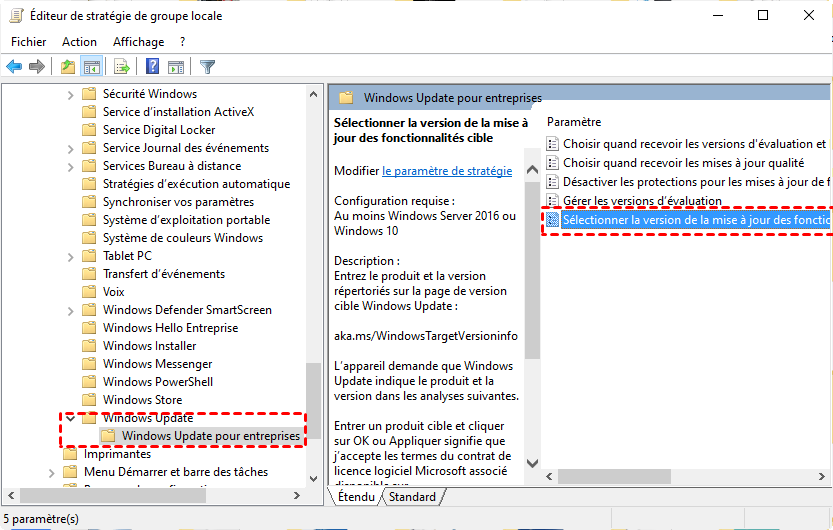Click the tree pane vertical scrollbar thumb
The height and width of the screenshot is (530, 833).
pos(313,400)
